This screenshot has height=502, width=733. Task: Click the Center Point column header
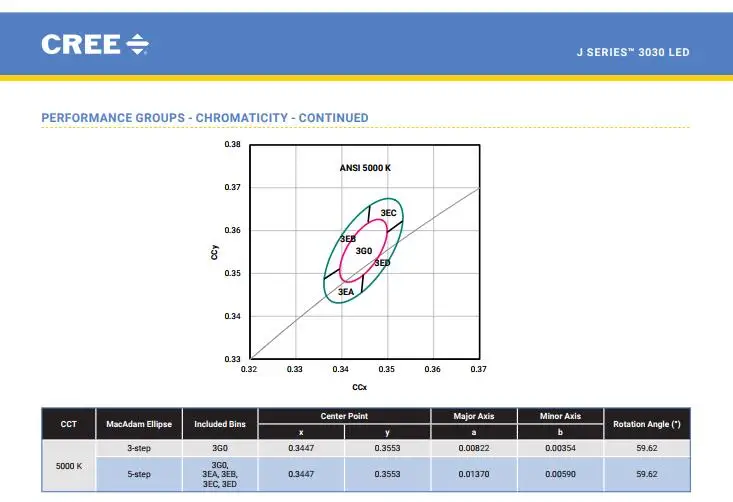(344, 416)
